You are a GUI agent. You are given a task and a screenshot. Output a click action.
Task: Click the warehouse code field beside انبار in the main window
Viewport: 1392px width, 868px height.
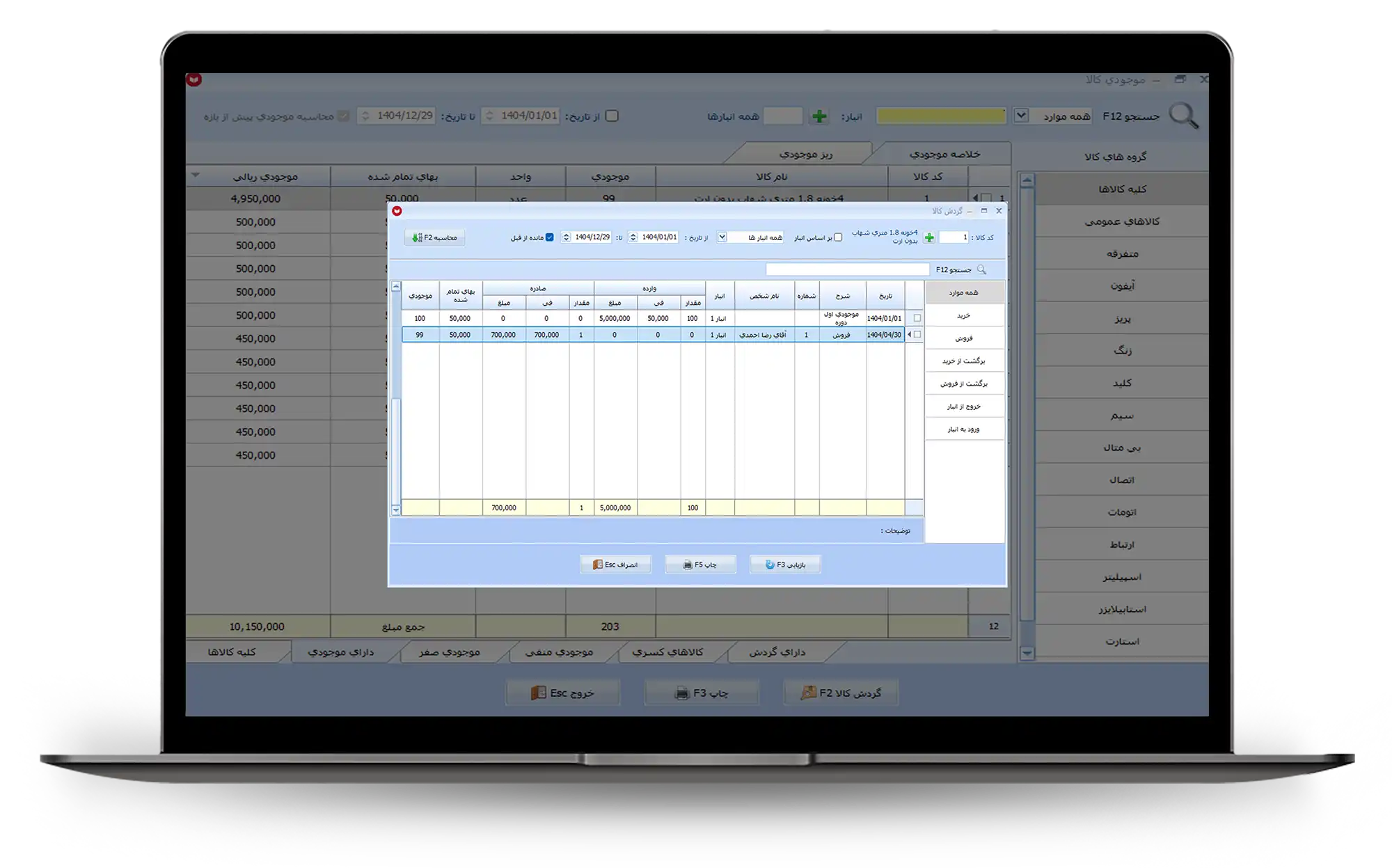pos(783,116)
